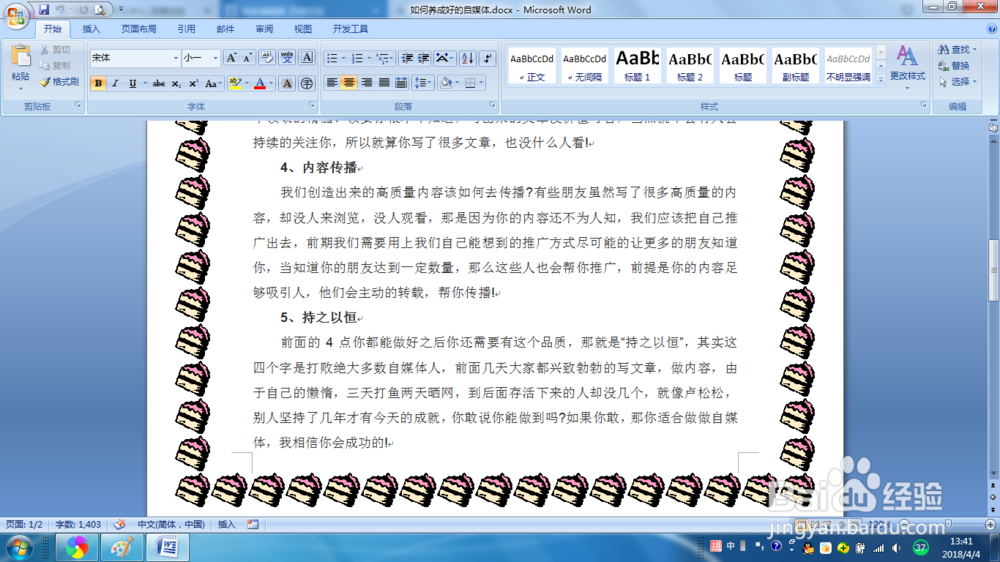
Task: Switch to the Review (审阅) tab
Action: click(x=264, y=29)
